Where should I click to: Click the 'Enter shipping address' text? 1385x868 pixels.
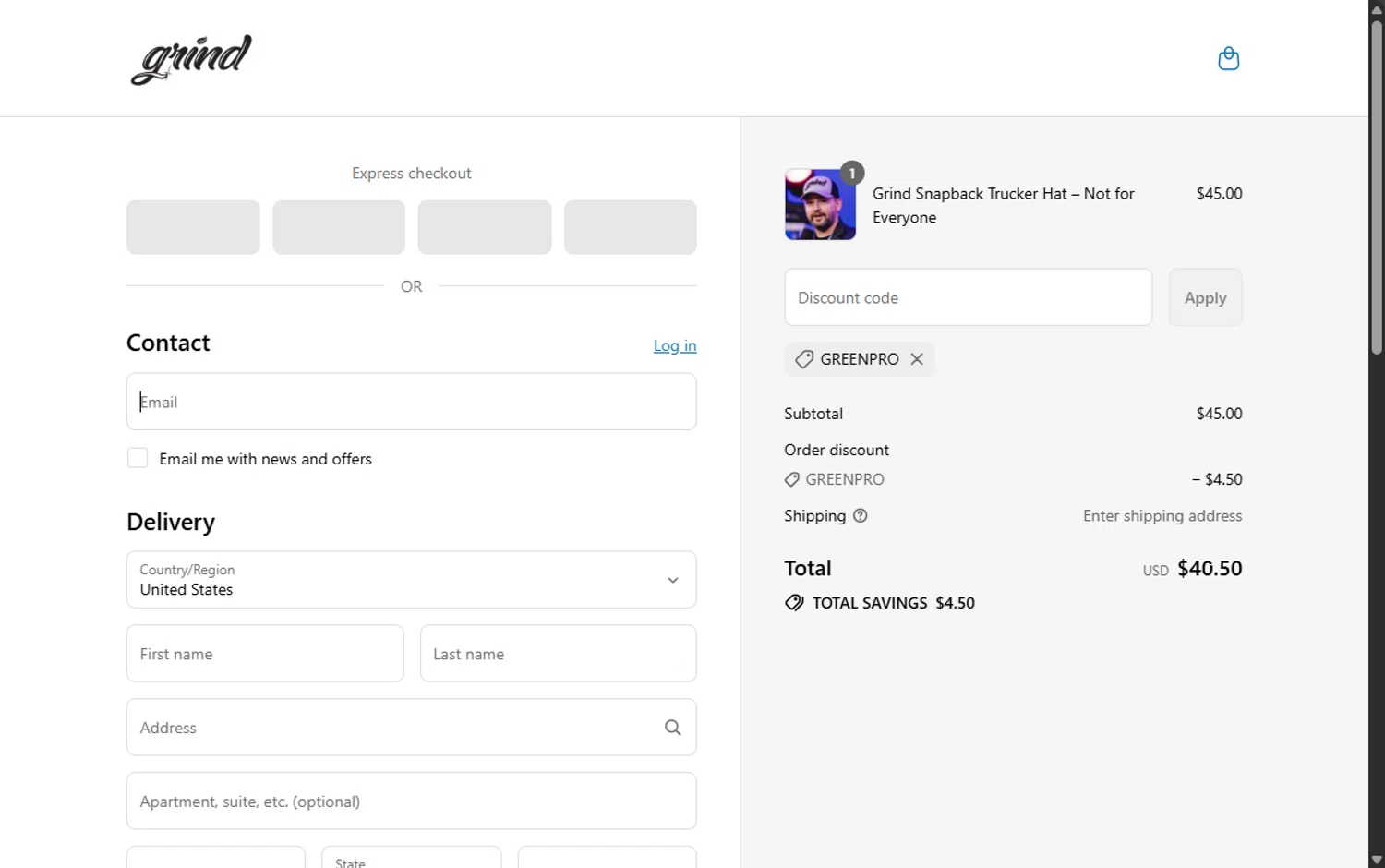point(1162,516)
